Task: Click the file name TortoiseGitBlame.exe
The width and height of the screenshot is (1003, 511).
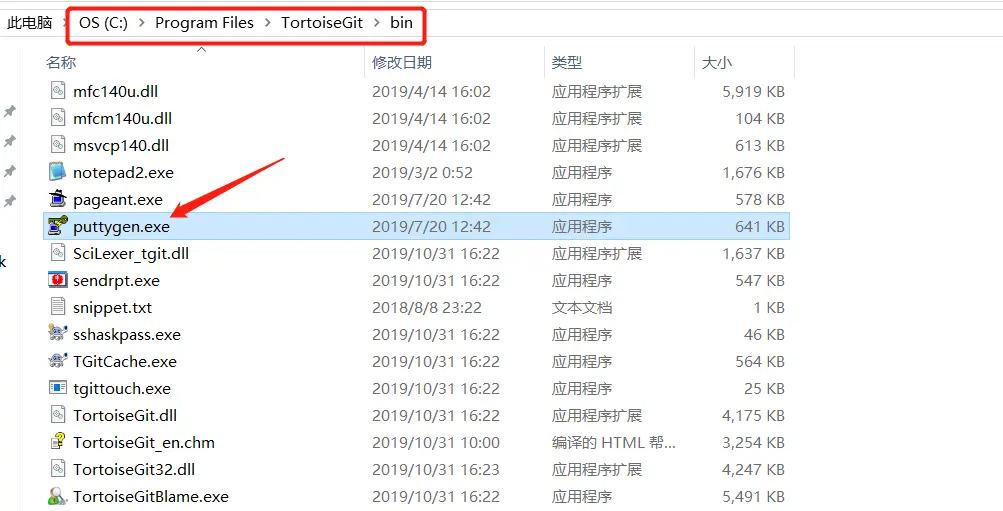Action: (151, 496)
